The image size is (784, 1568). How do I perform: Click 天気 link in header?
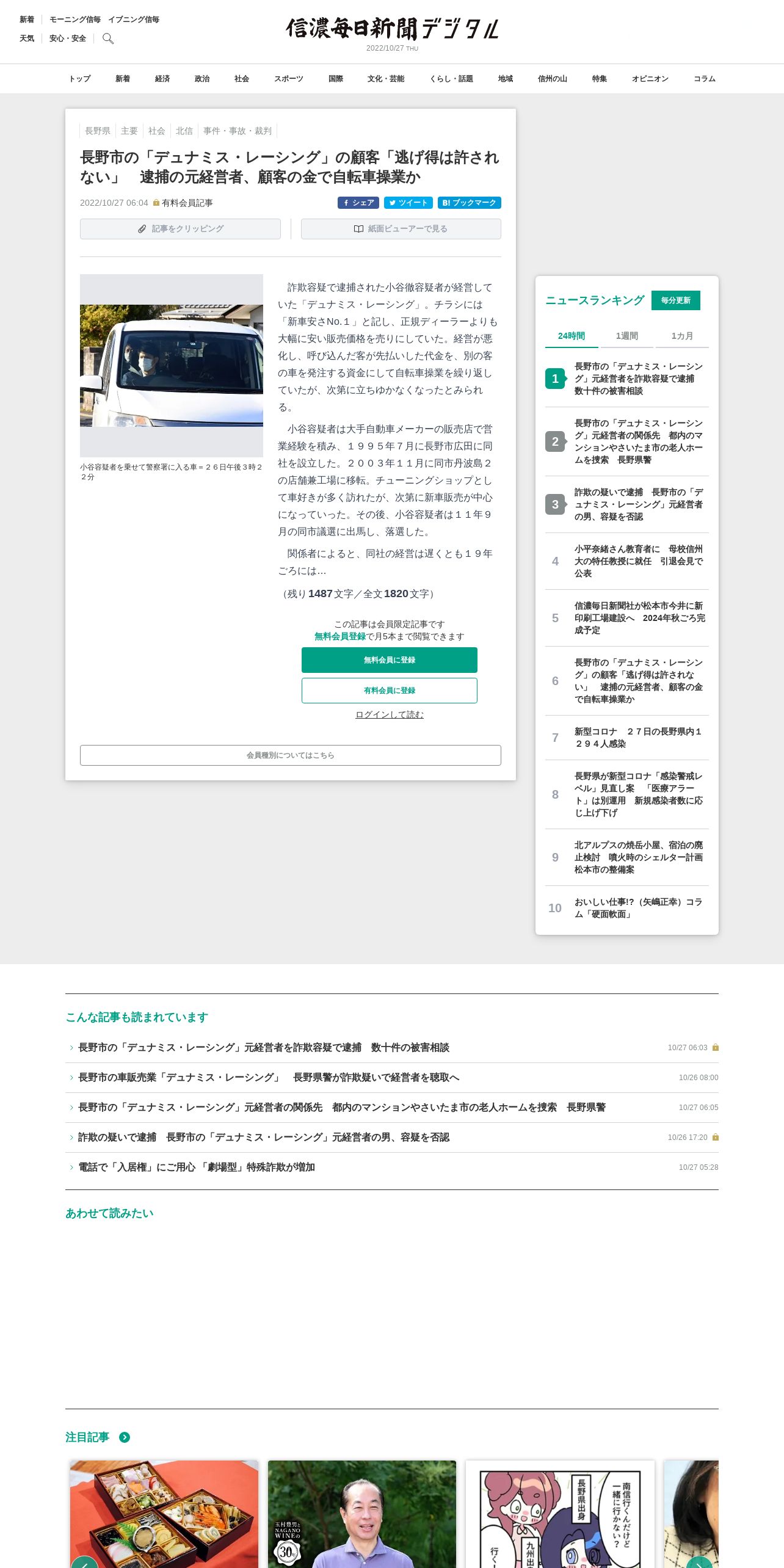click(x=27, y=38)
